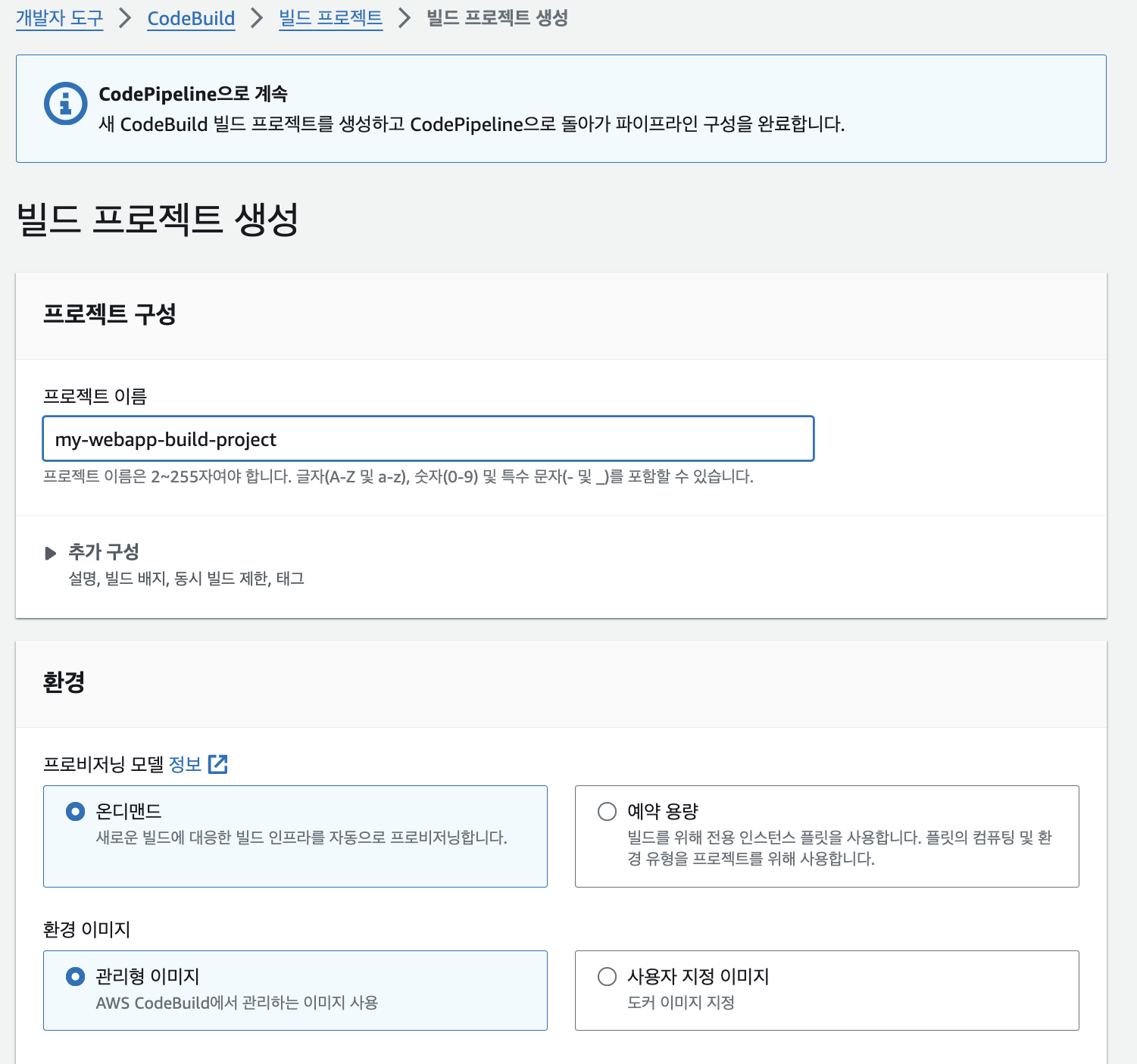Select the 예약 용량 radio button
1137x1064 pixels.
tap(607, 812)
